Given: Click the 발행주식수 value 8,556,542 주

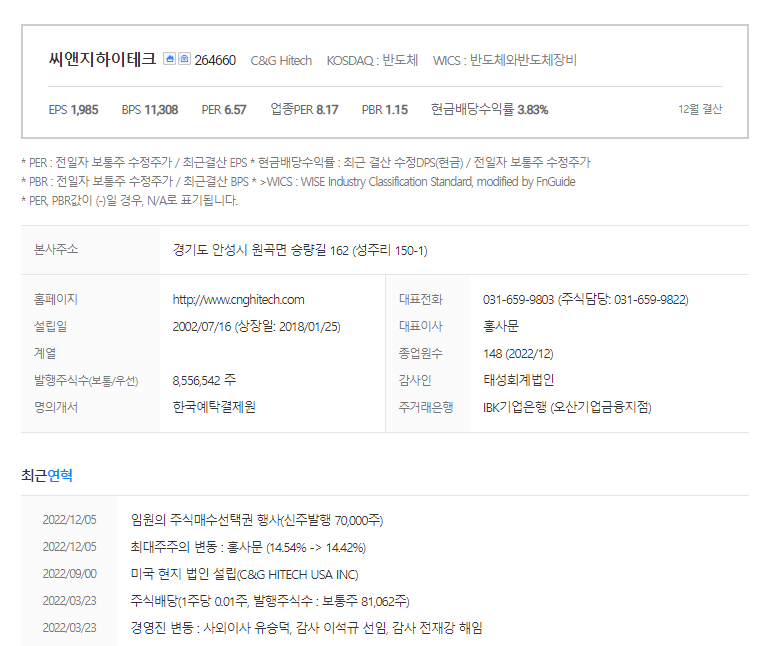Looking at the screenshot, I should click(204, 380).
